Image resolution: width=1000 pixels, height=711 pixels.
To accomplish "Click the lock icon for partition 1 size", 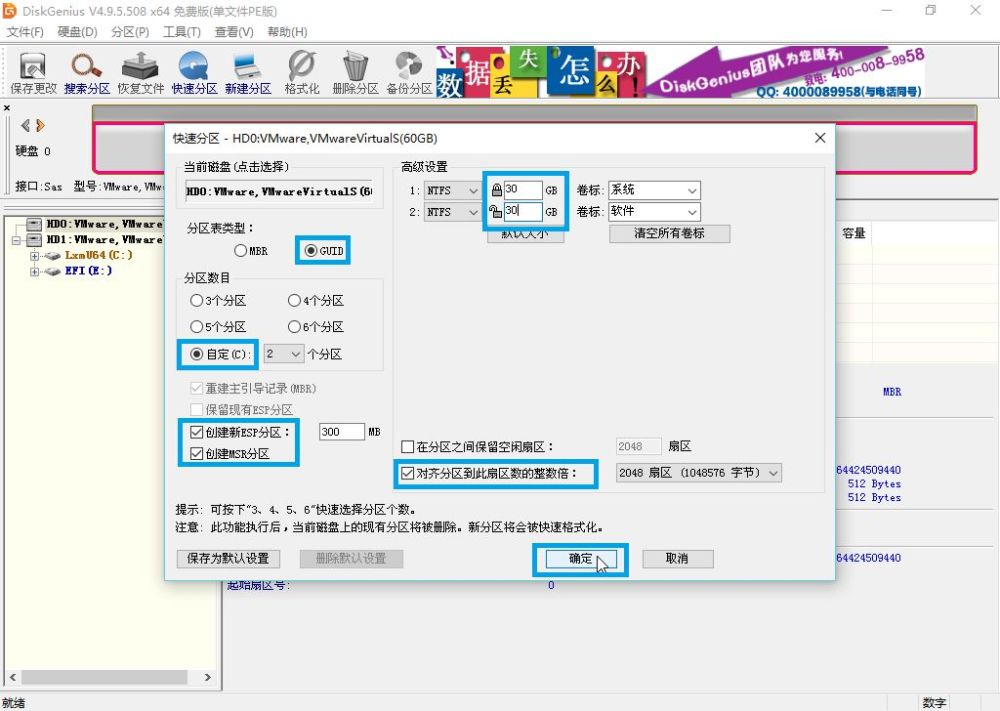I will point(496,189).
